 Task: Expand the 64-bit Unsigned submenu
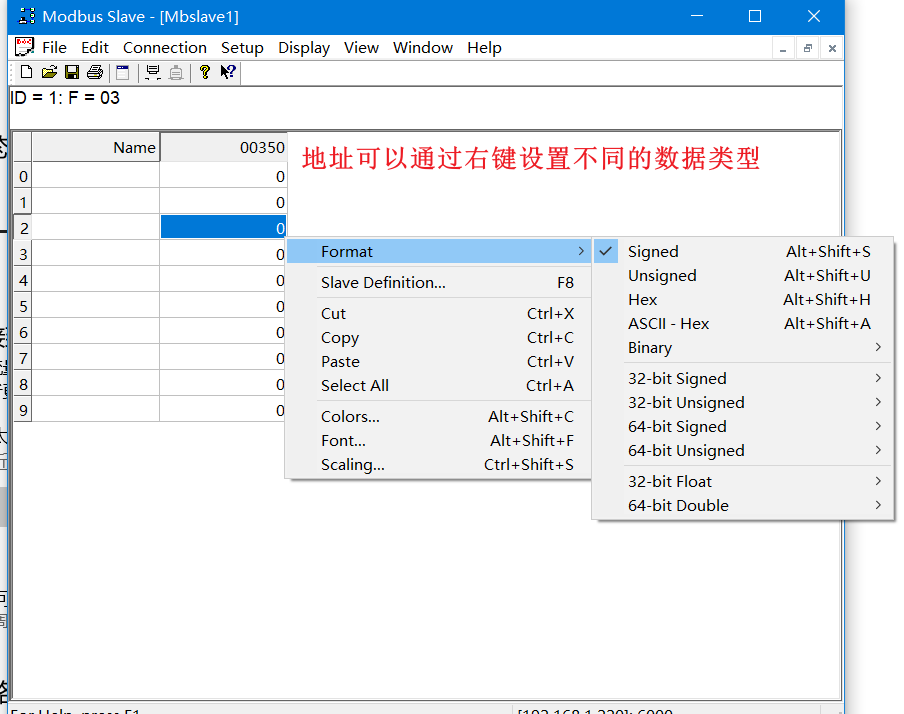pyautogui.click(x=743, y=450)
